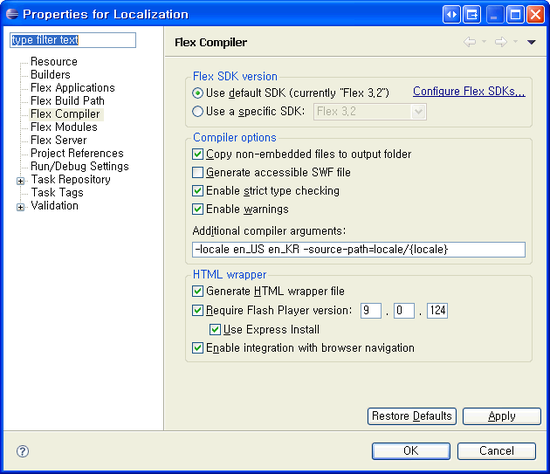Toggle Enable warnings checkbox

tap(197, 209)
